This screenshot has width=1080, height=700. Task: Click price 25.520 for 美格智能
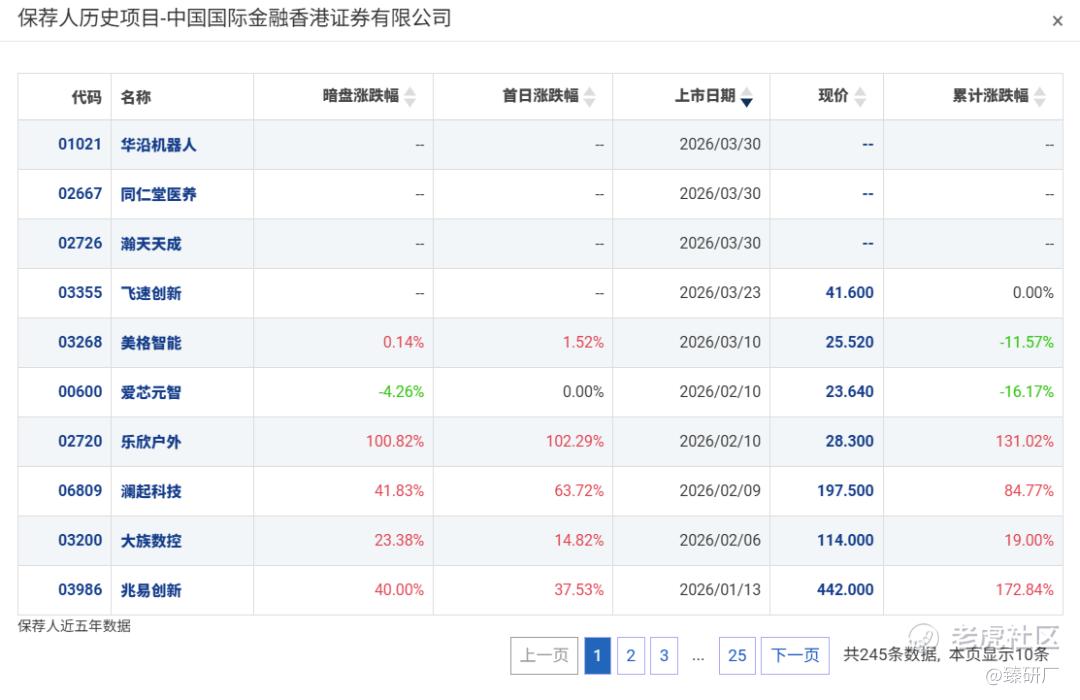[849, 342]
